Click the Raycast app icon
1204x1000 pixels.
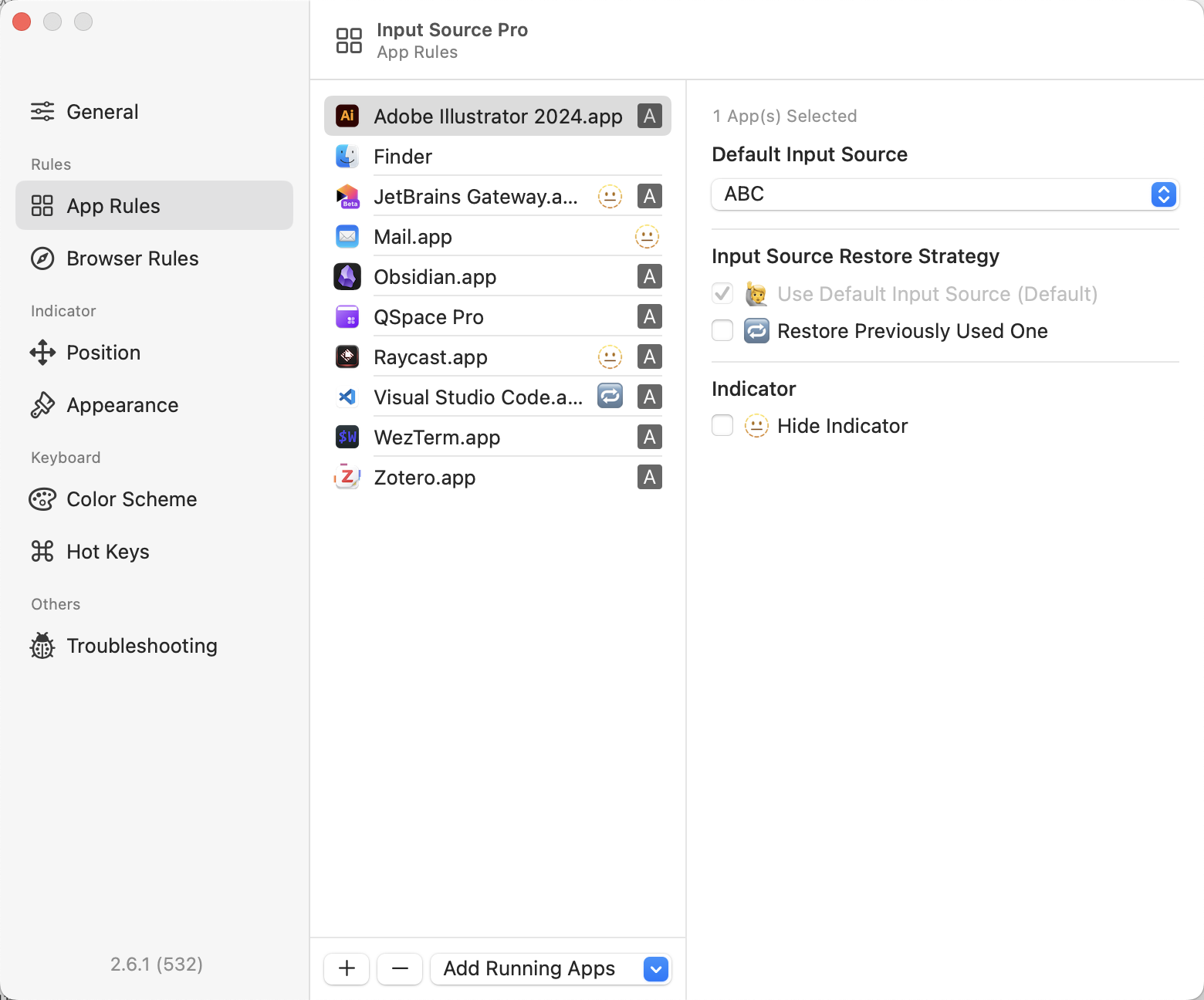(x=347, y=357)
